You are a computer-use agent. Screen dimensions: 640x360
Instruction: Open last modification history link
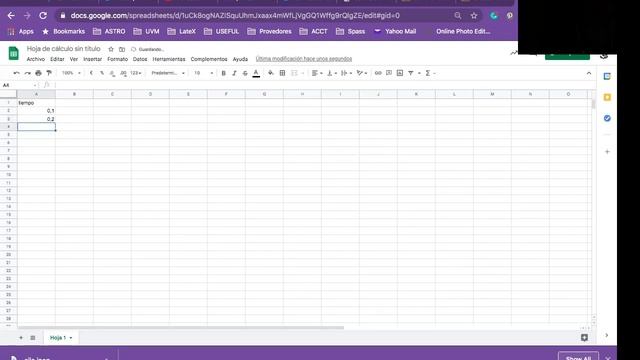304,59
